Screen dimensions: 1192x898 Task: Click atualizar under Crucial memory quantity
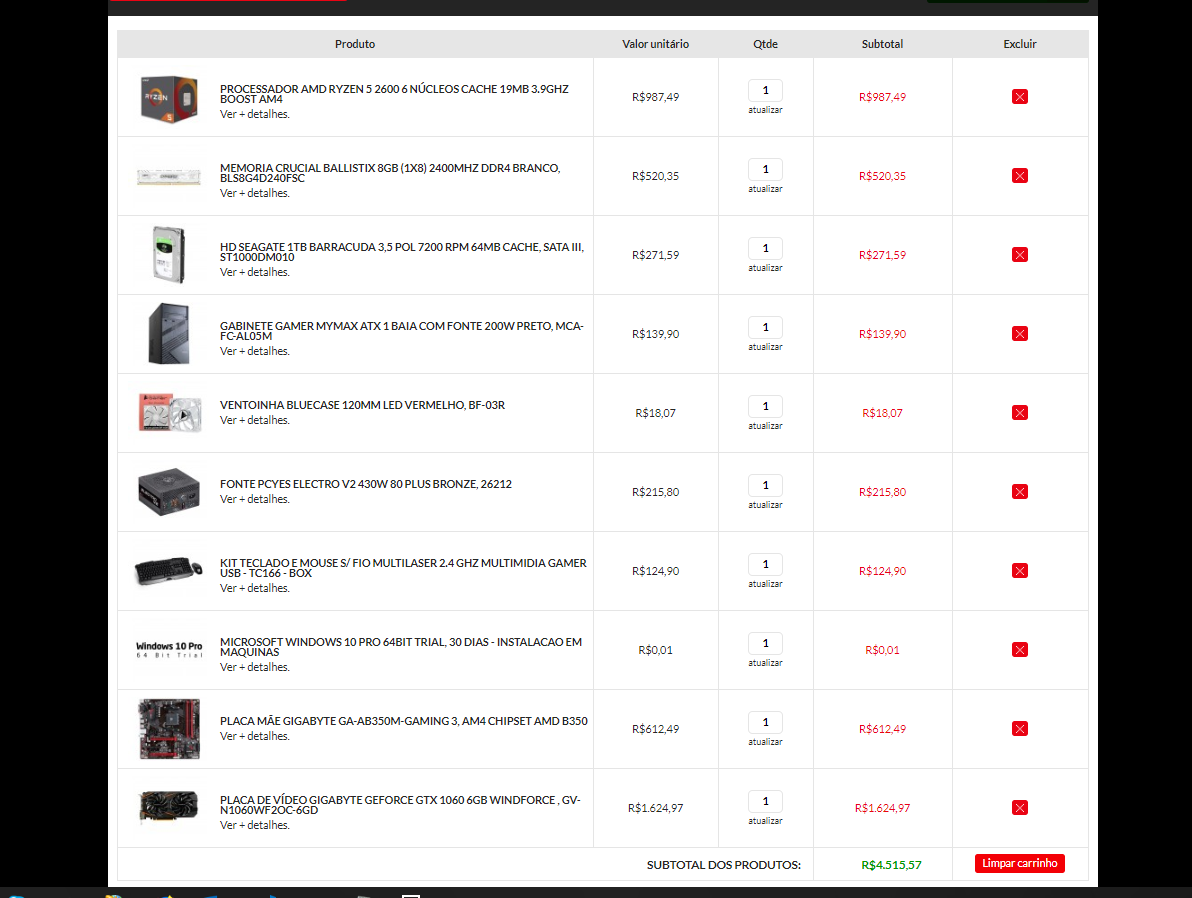click(x=766, y=189)
